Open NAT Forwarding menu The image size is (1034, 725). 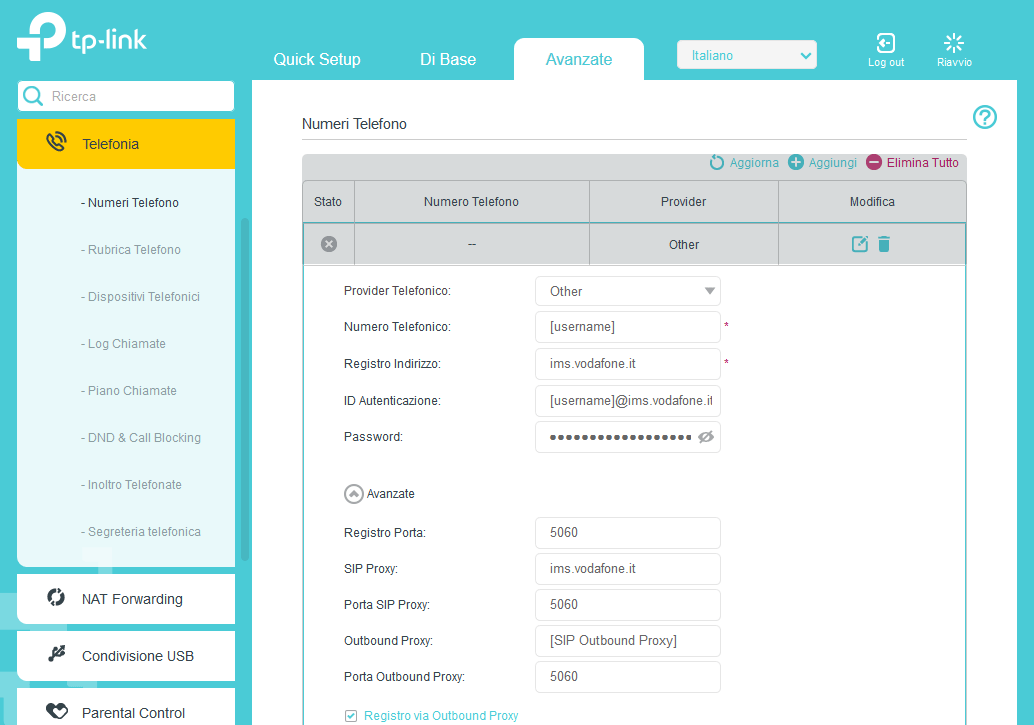coord(125,599)
